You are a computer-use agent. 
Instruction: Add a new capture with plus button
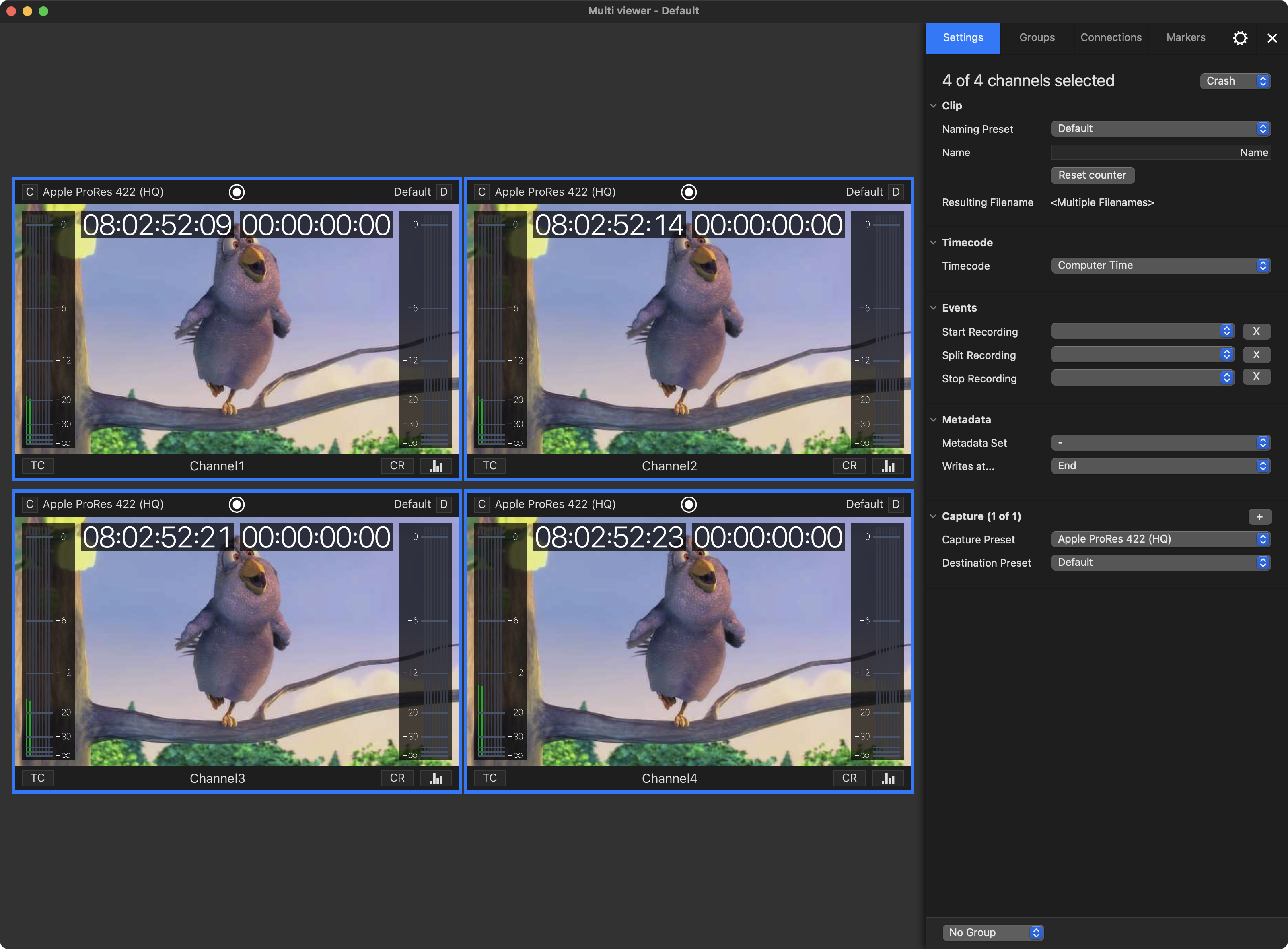[x=1259, y=516]
